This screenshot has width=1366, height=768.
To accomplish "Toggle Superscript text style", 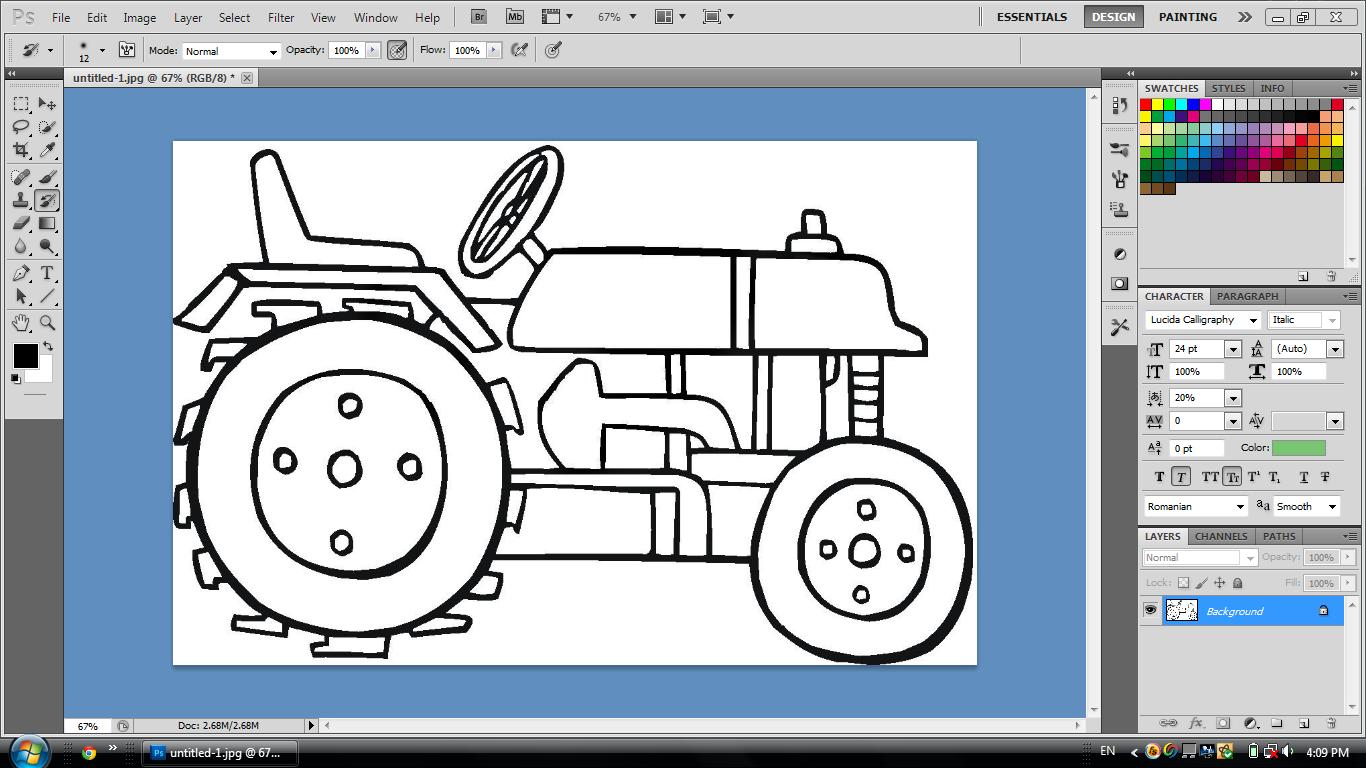I will (1254, 477).
